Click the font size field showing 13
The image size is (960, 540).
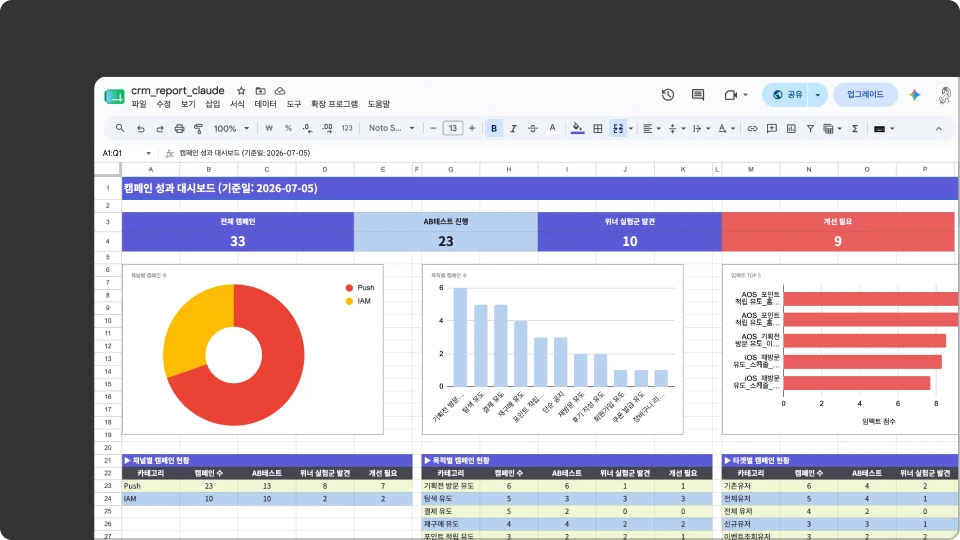pyautogui.click(x=452, y=129)
